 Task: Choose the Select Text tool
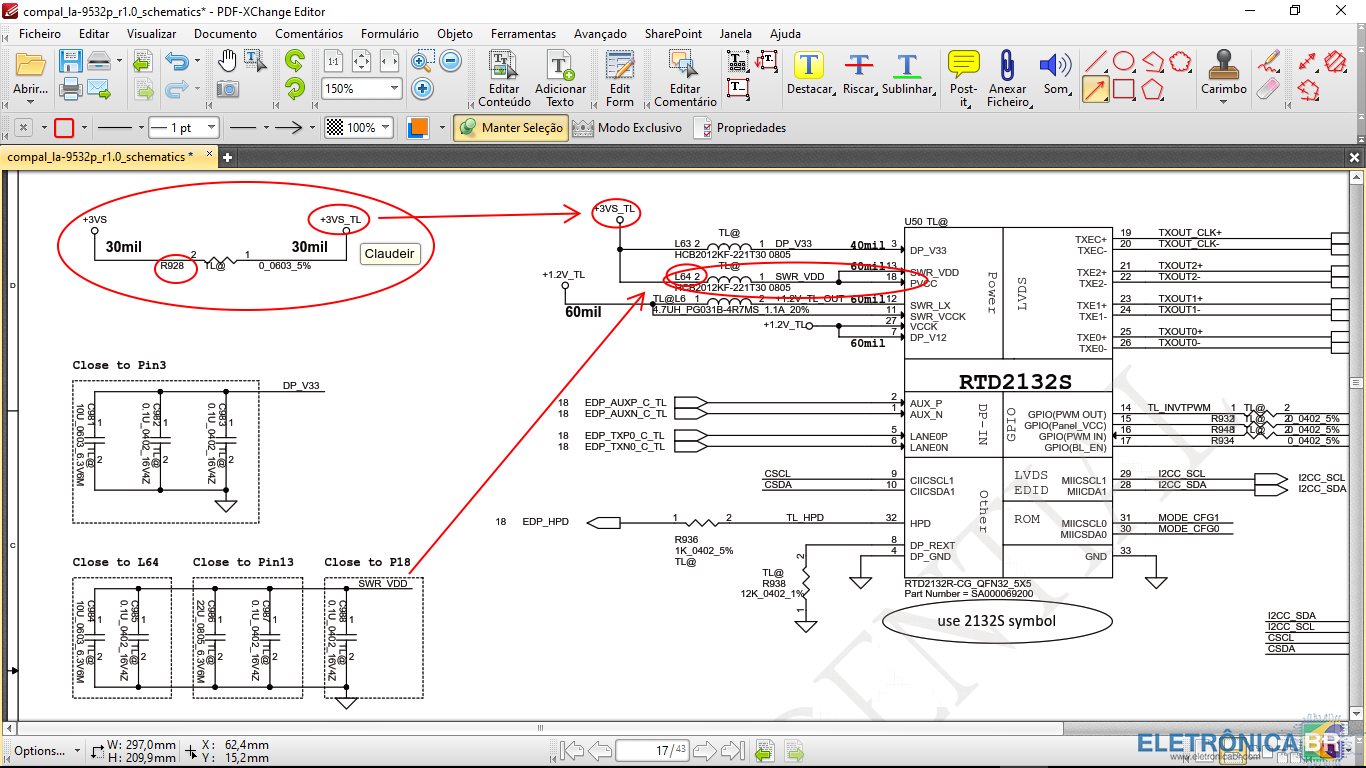(255, 62)
